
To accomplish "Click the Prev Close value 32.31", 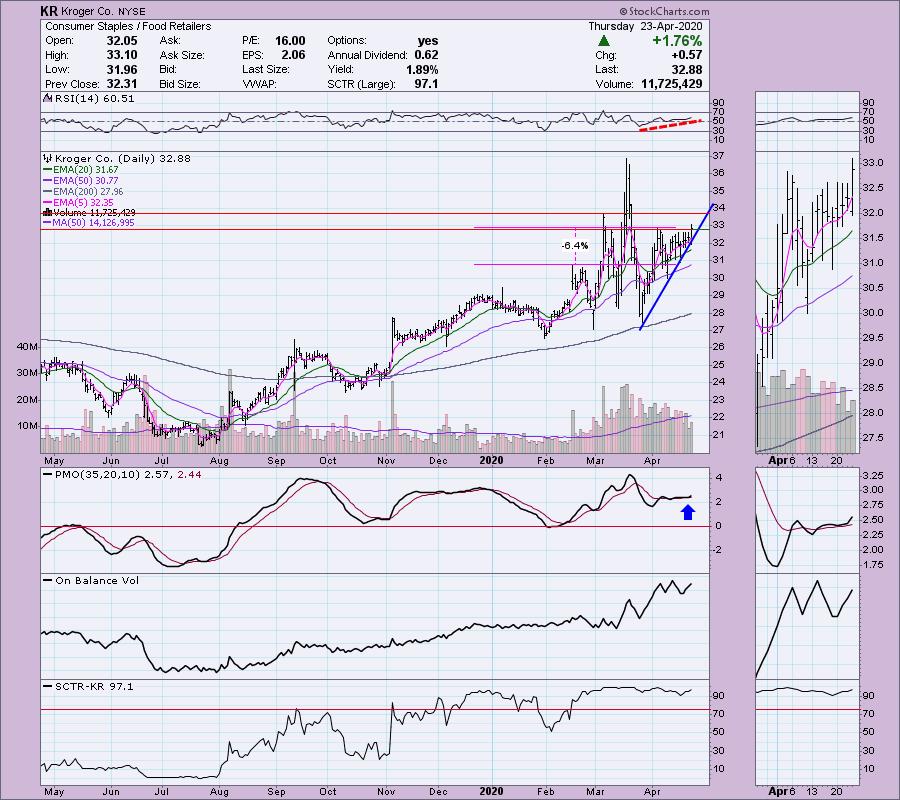I will click(x=122, y=84).
